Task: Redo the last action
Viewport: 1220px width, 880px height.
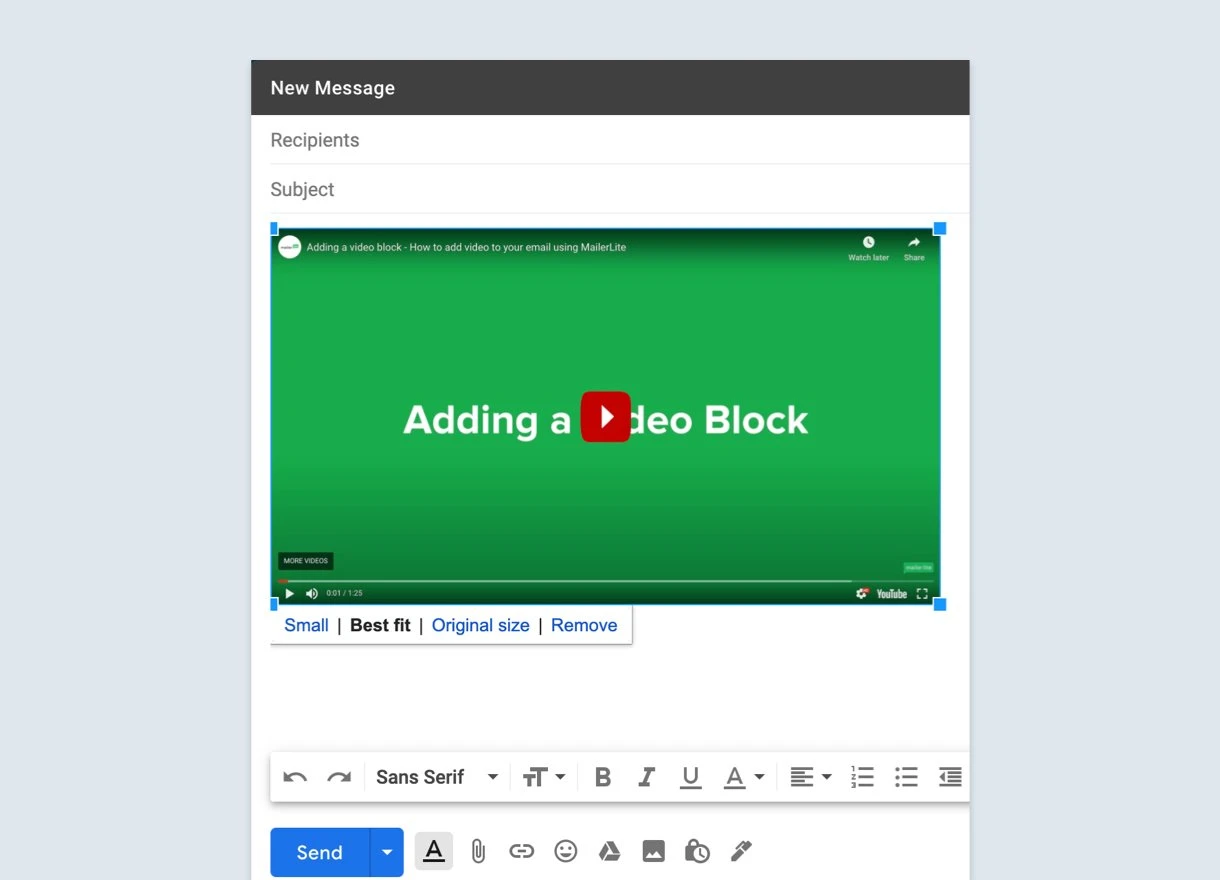Action: pos(339,777)
